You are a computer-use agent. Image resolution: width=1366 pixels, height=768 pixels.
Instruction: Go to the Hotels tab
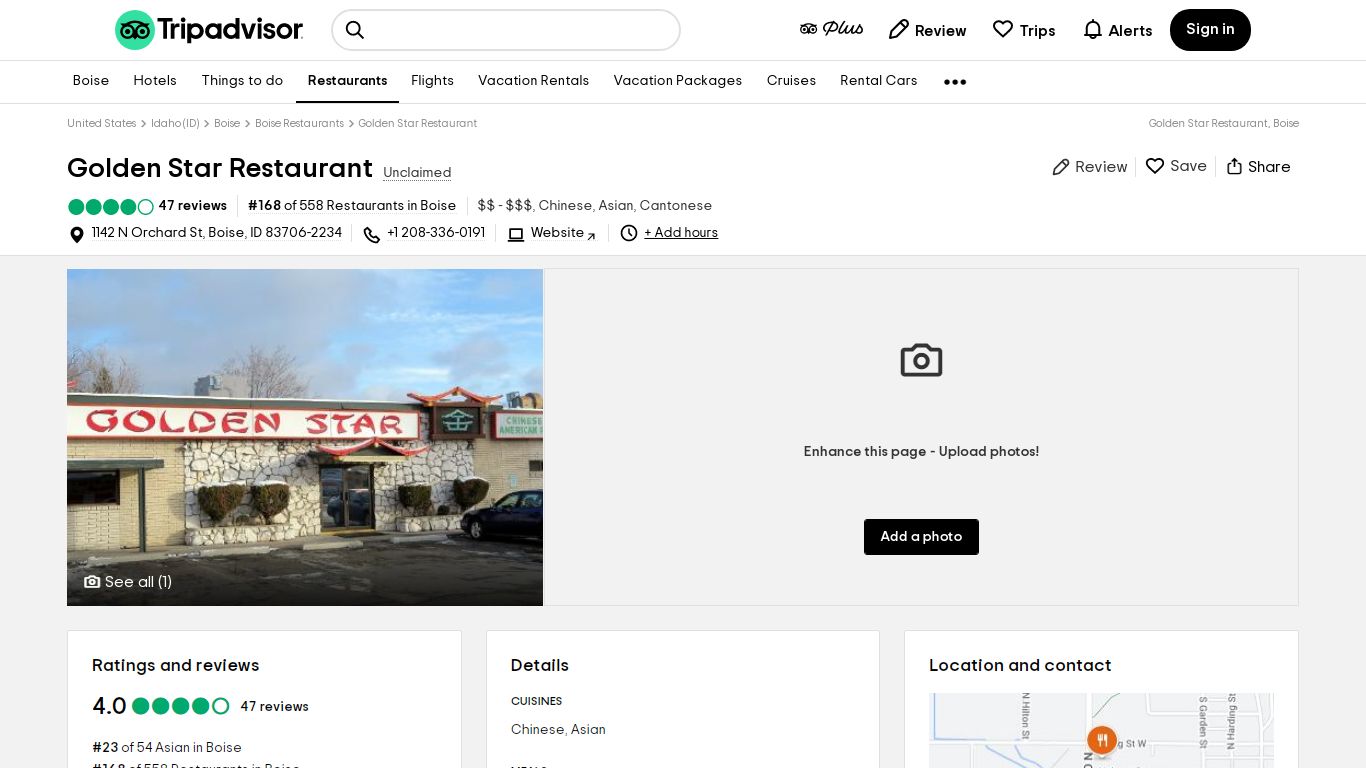pyautogui.click(x=155, y=81)
